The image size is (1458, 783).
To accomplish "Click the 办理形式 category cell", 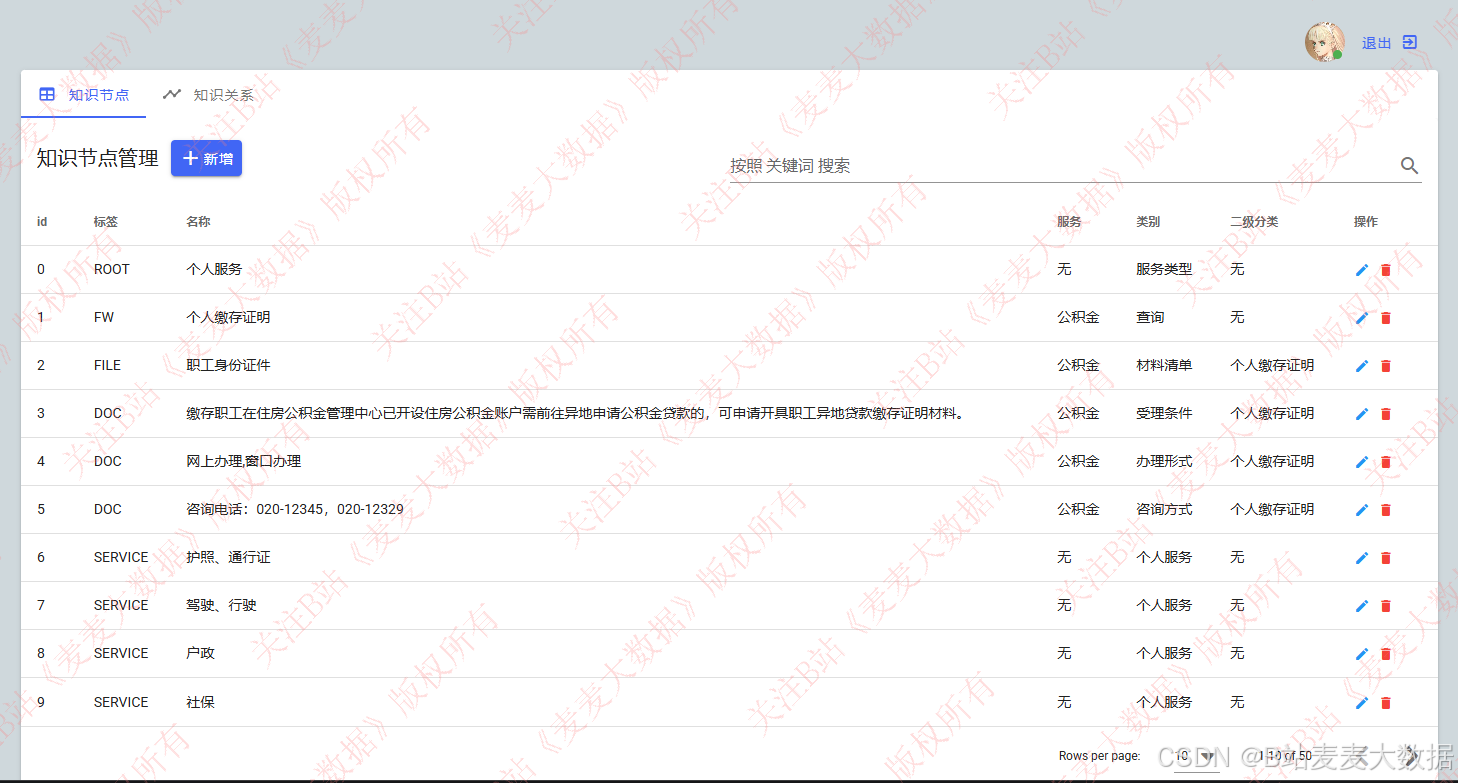I will pyautogui.click(x=1164, y=462).
